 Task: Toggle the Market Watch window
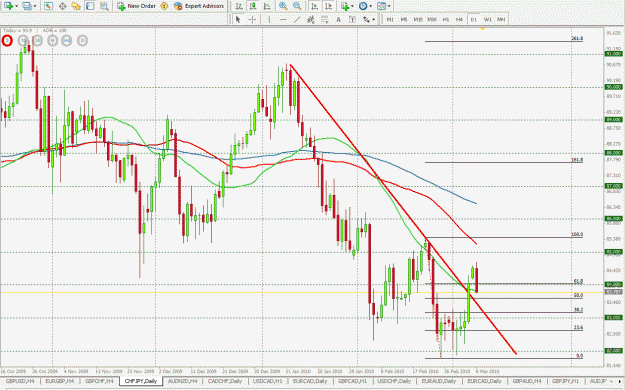pyautogui.click(x=48, y=6)
